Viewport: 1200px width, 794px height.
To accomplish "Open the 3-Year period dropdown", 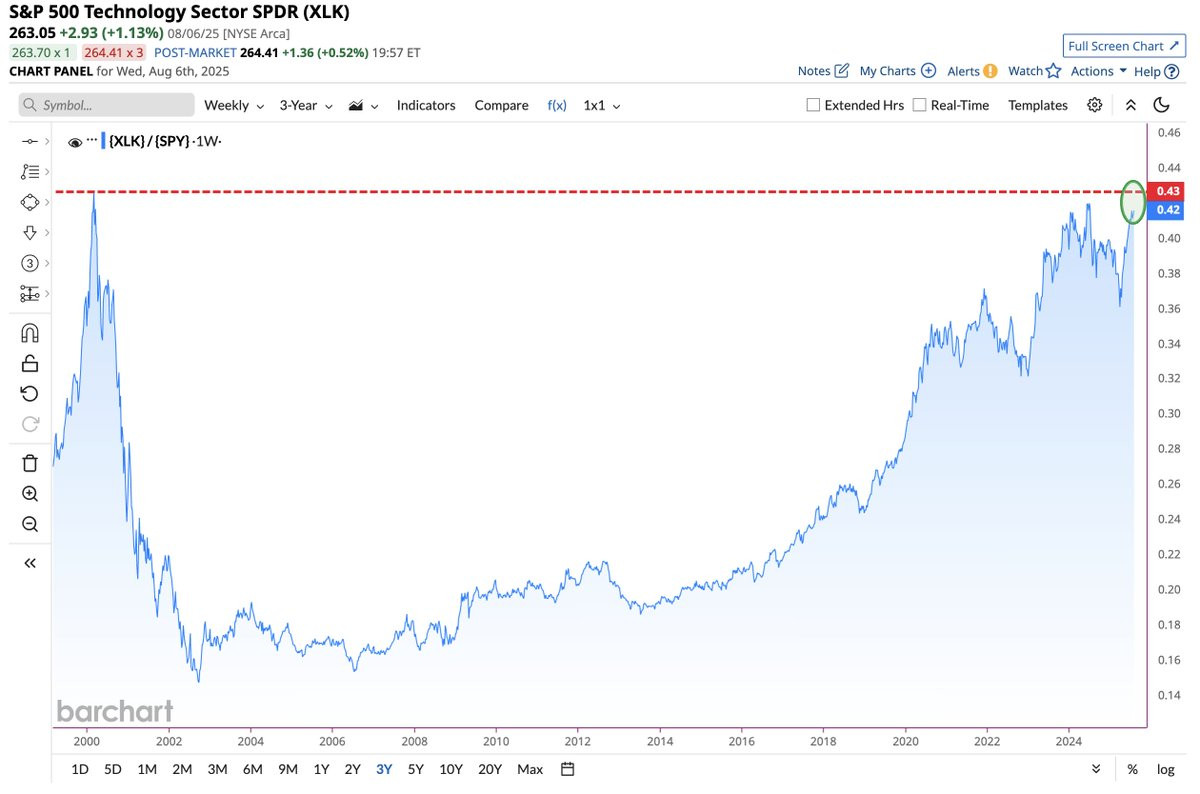I will [x=305, y=105].
